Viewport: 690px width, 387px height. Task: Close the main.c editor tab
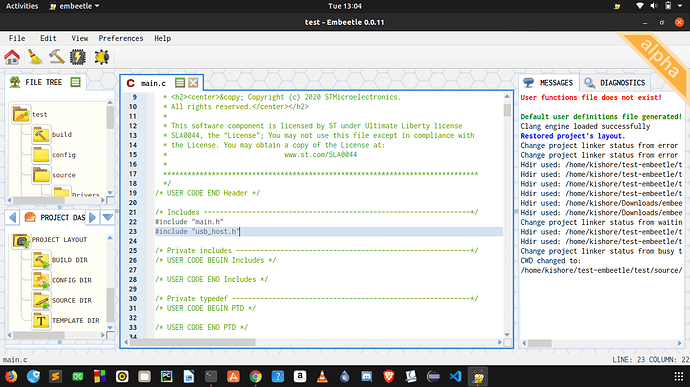tap(193, 83)
